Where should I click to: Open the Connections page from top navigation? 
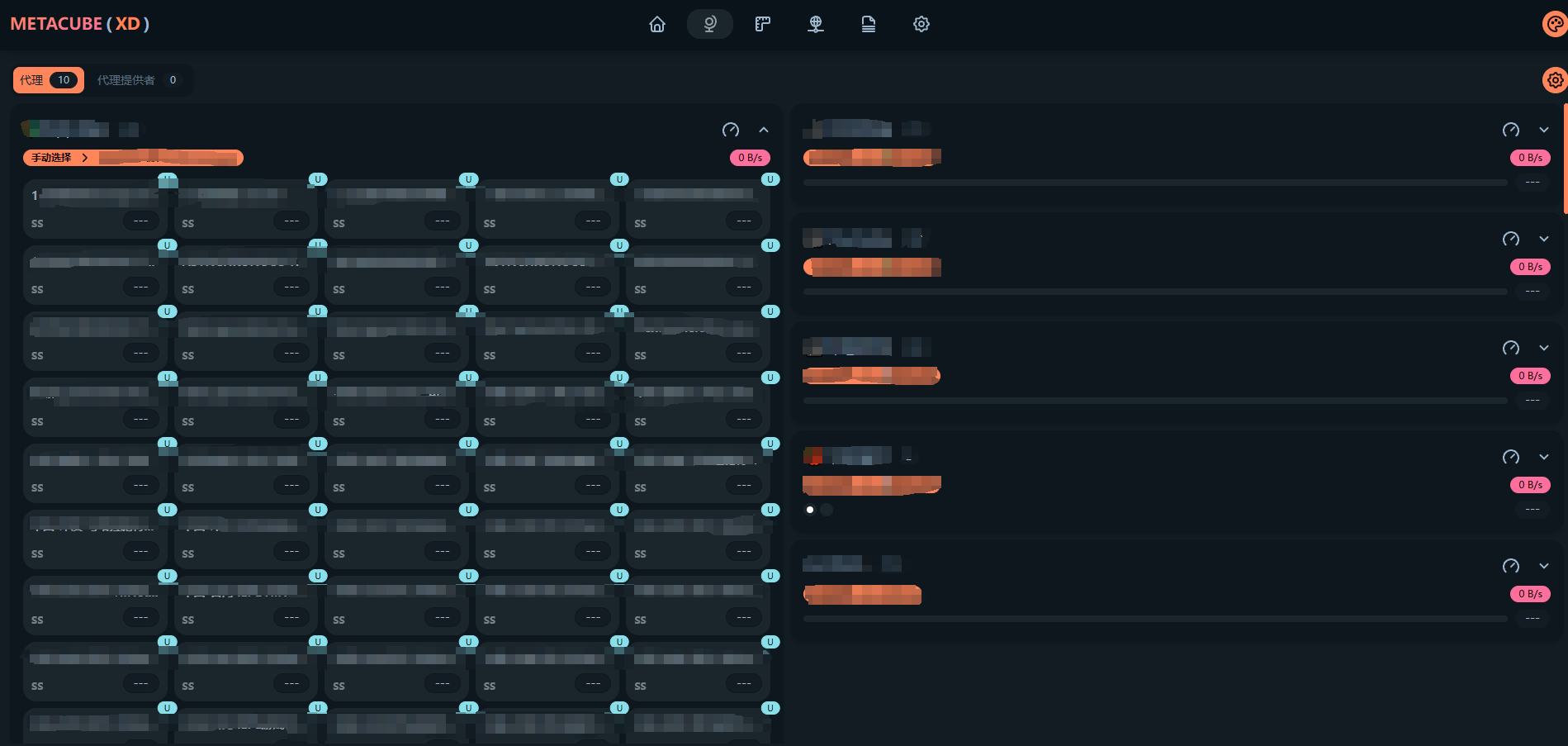tap(816, 24)
